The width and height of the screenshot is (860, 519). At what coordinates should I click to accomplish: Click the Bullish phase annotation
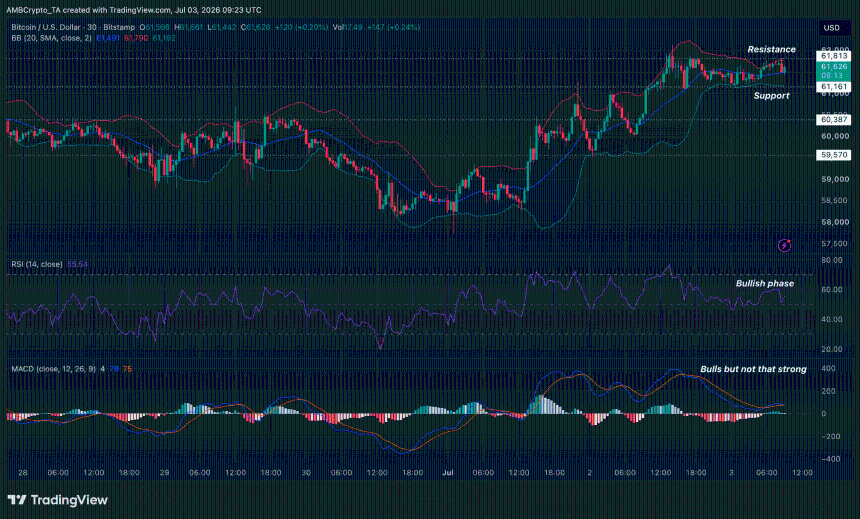pos(765,283)
